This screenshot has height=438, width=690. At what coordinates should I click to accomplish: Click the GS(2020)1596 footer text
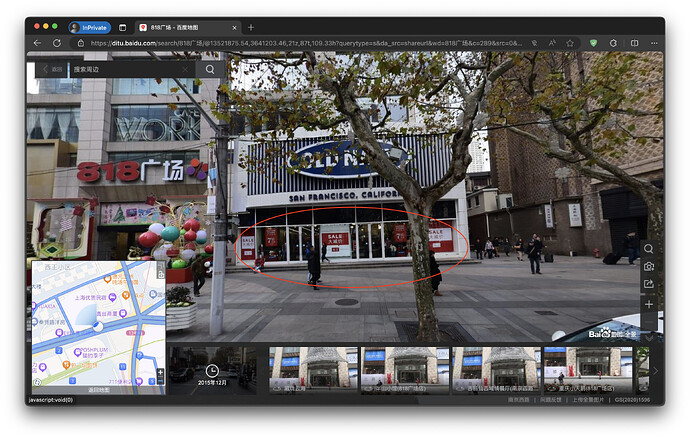[x=632, y=400]
